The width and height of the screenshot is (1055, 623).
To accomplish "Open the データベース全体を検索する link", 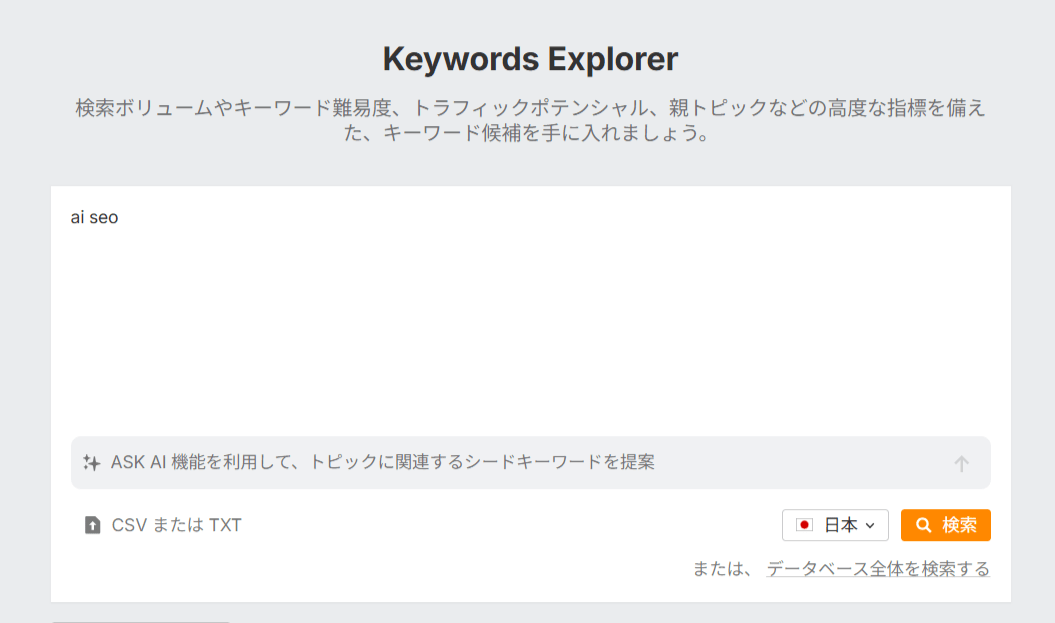I will coord(878,569).
